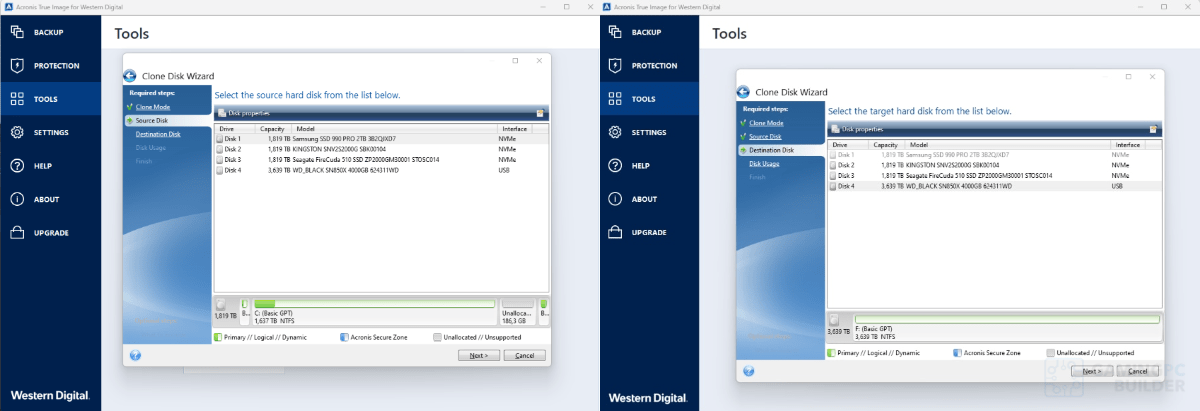
Task: Sort by Model column in target-disk list
Action: (1008, 145)
